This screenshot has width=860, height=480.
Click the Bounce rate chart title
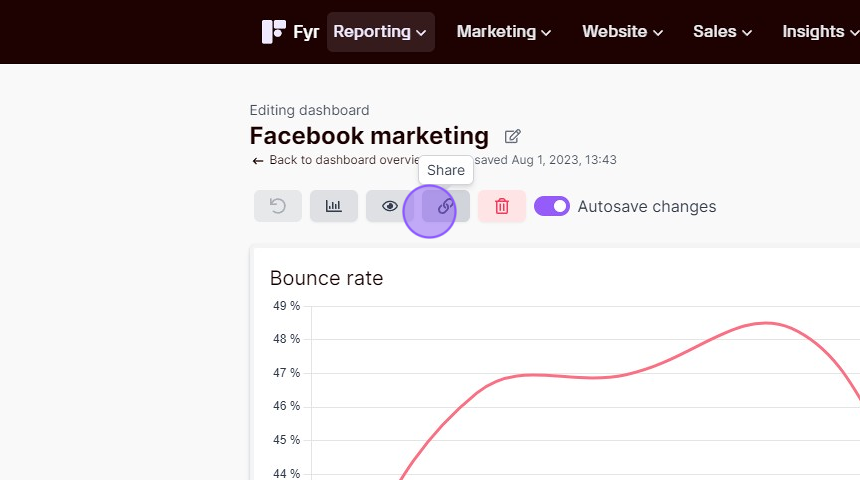(x=326, y=278)
